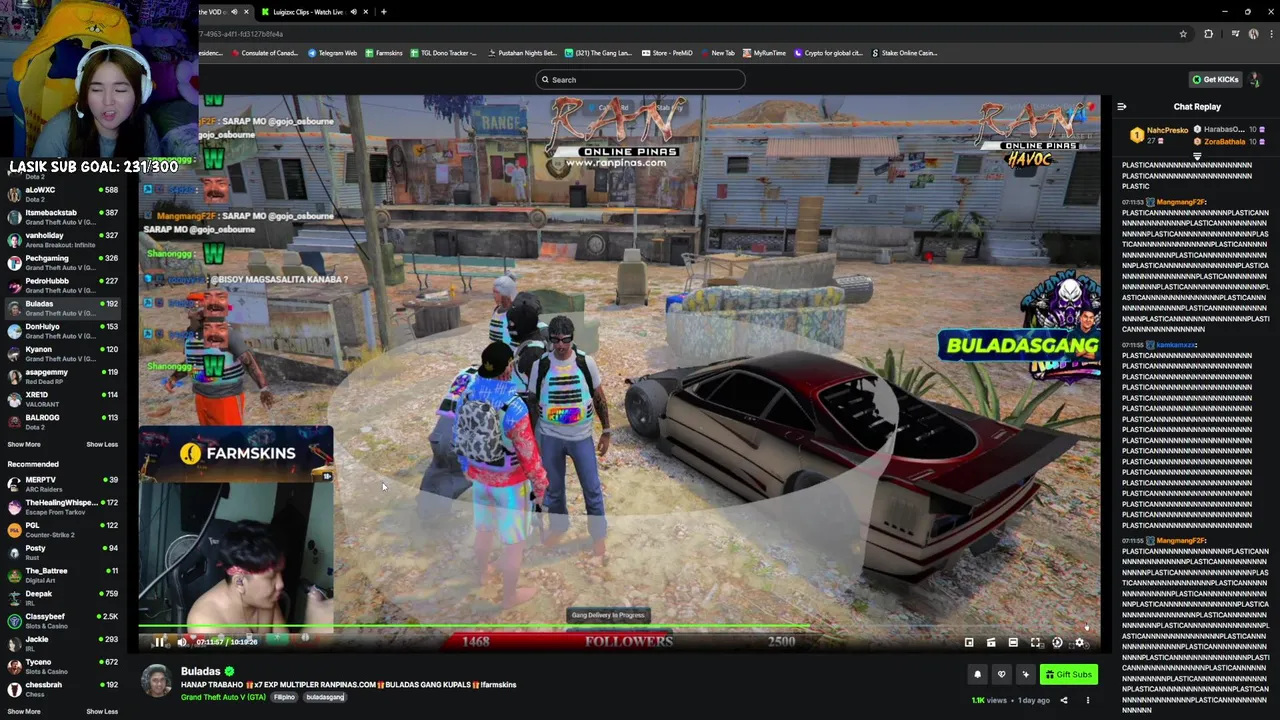Click Show Less under Recommended list
This screenshot has height=720, width=1280.
(102, 711)
